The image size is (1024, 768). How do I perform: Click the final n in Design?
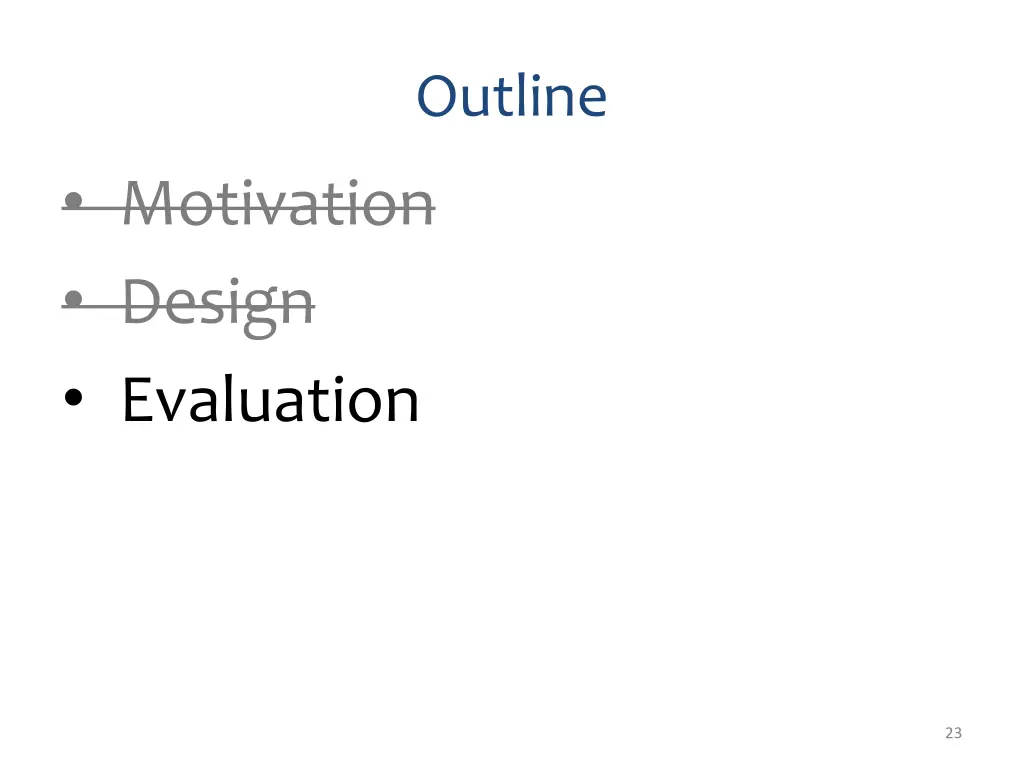[x=298, y=308]
